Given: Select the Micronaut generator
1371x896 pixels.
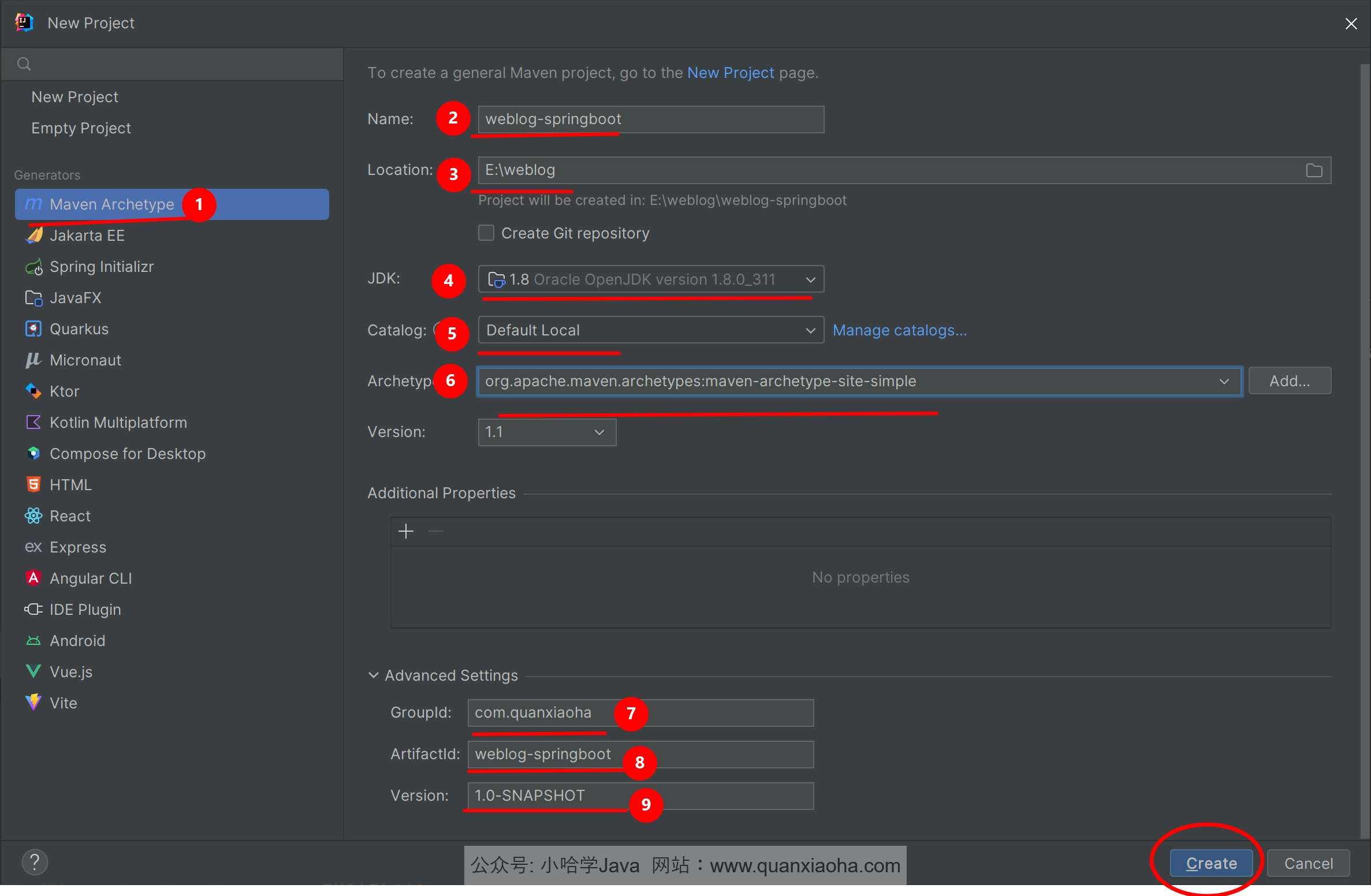Looking at the screenshot, I should 172,360.
